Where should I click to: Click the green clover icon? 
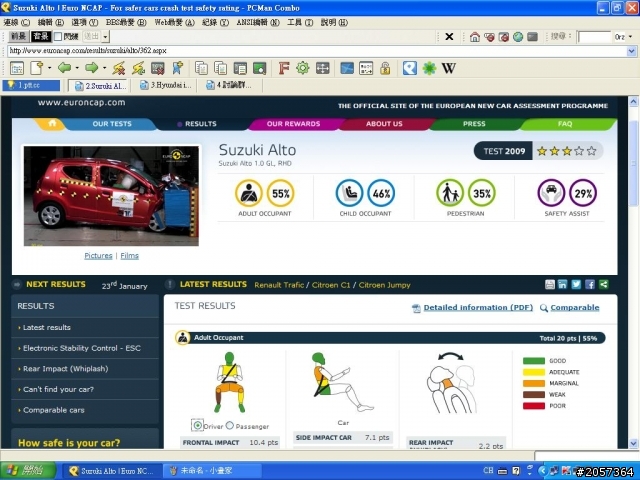pyautogui.click(x=429, y=68)
